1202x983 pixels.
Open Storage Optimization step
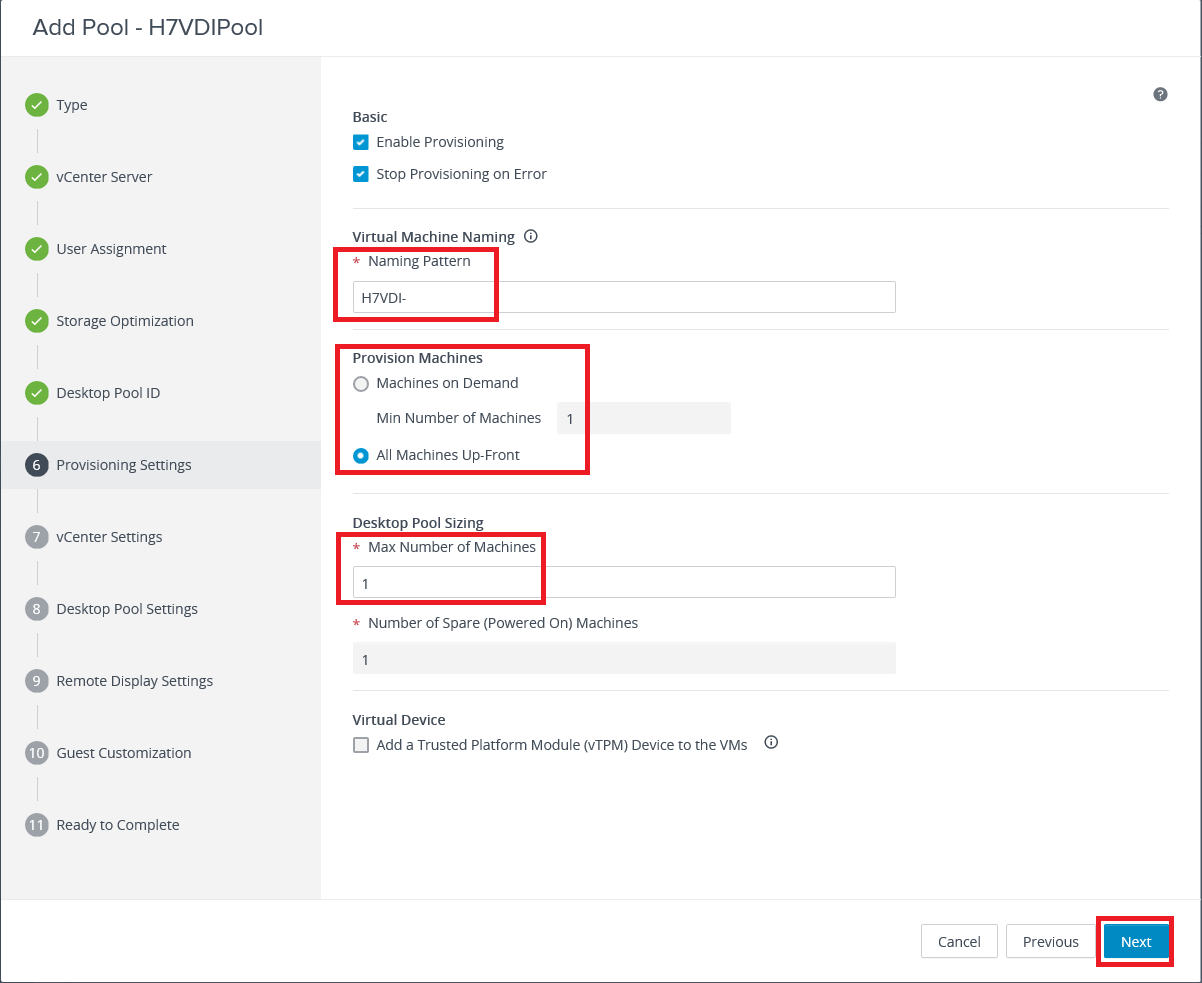pyautogui.click(x=124, y=321)
